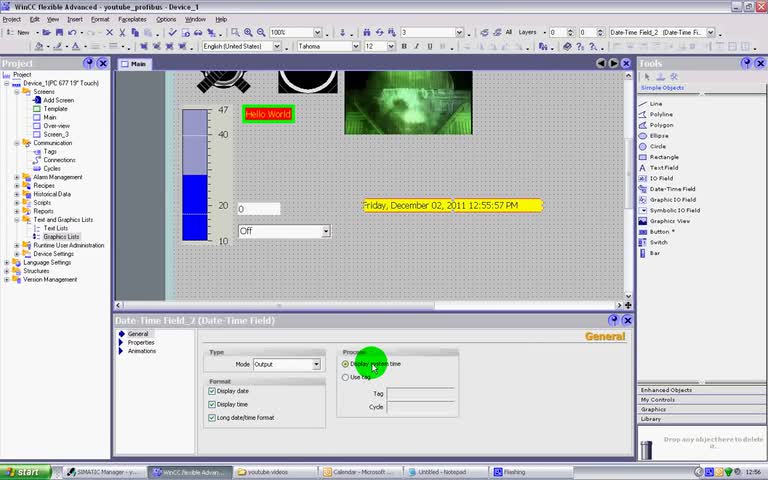Open the Tahoma font dropdown
Viewport: 768px width, 480px height.
[x=356, y=46]
